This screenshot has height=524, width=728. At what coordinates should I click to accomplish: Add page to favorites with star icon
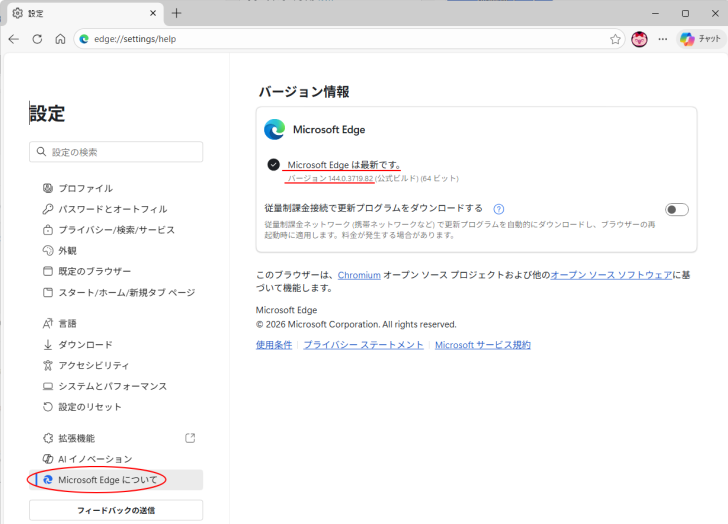tap(615, 39)
